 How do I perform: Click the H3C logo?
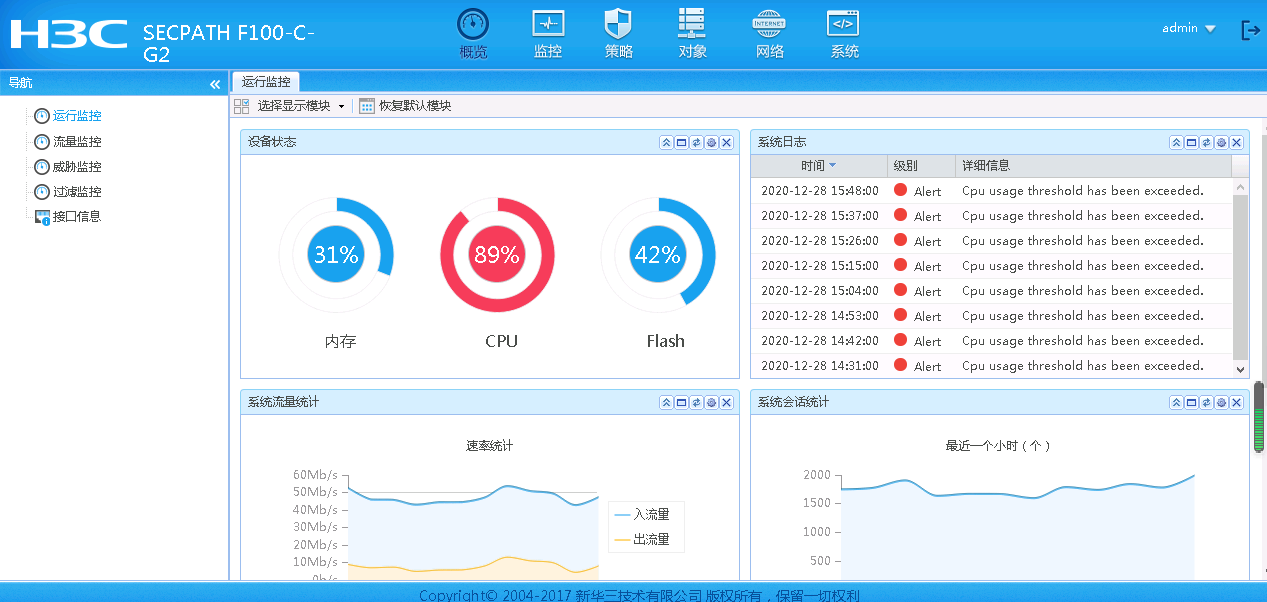69,33
